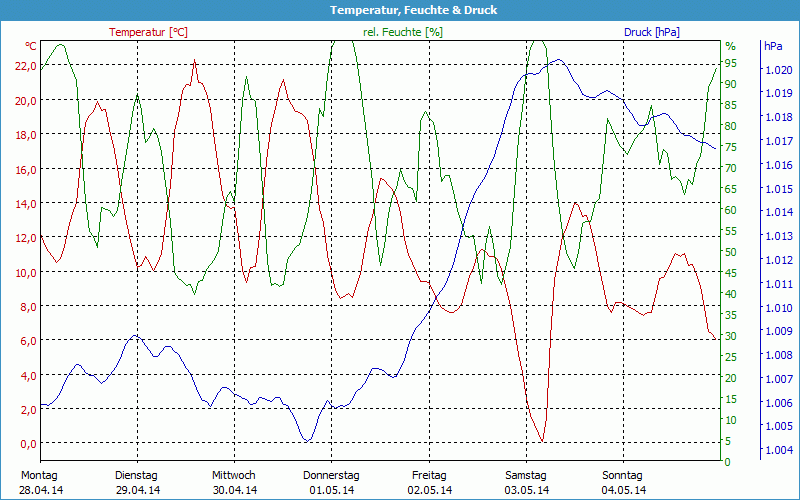This screenshot has height=500, width=800.
Task: Click the '%' unit label on the humidity axis
Action: 731,46
